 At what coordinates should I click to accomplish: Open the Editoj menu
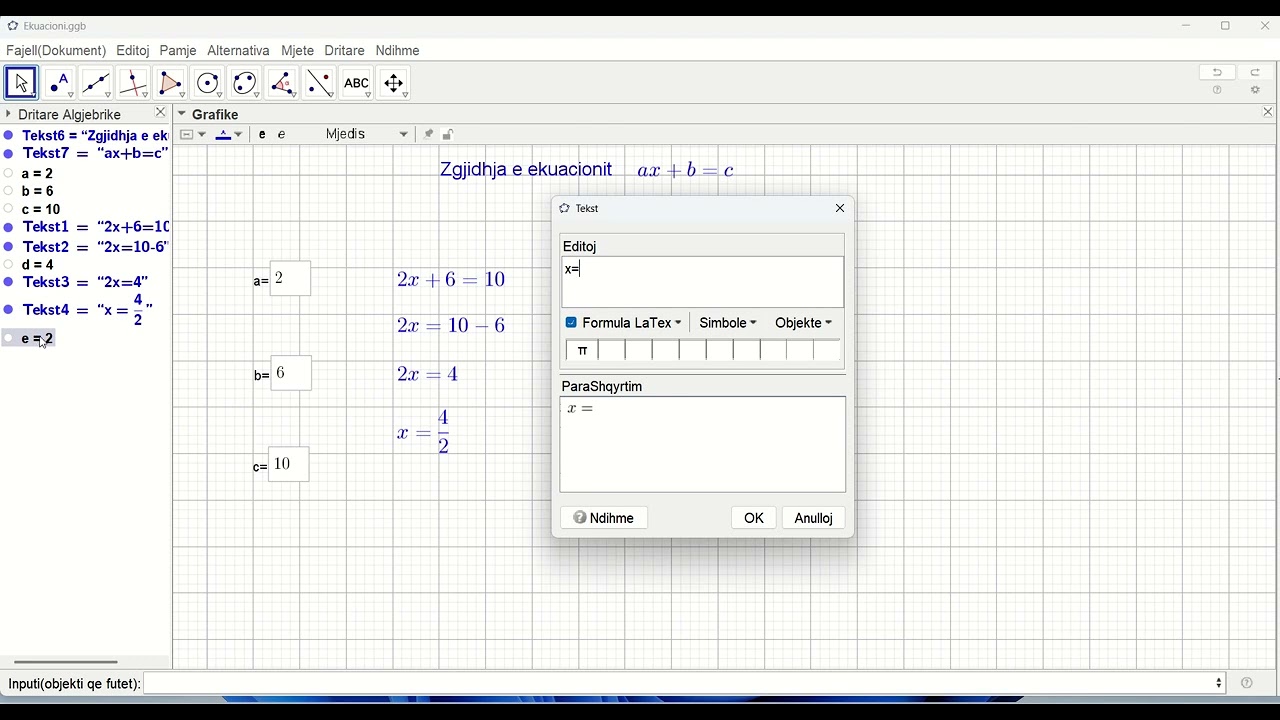(x=132, y=50)
